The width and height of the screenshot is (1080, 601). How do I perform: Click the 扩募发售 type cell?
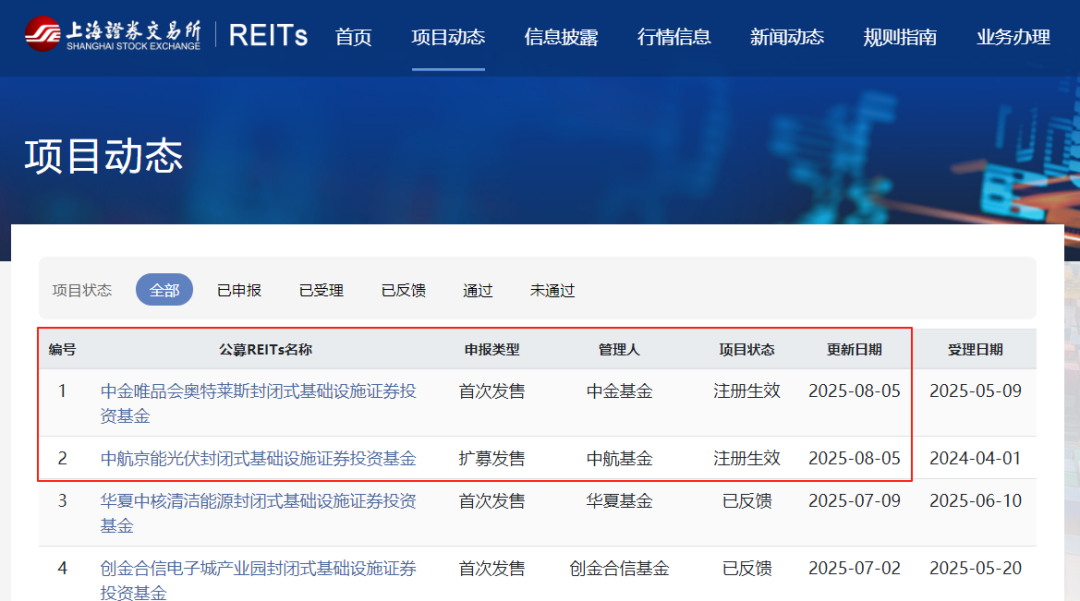click(492, 458)
